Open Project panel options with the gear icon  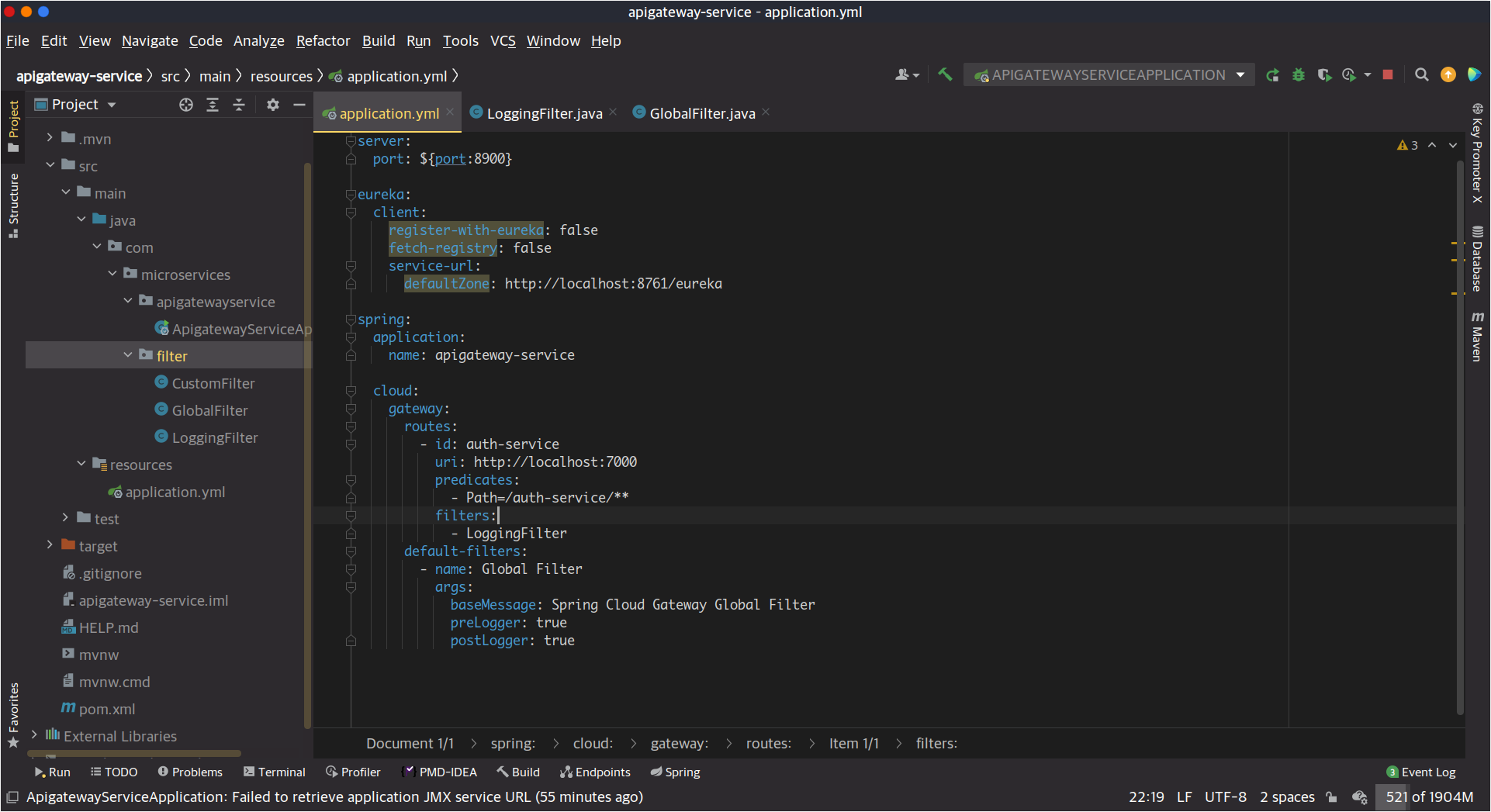[273, 104]
